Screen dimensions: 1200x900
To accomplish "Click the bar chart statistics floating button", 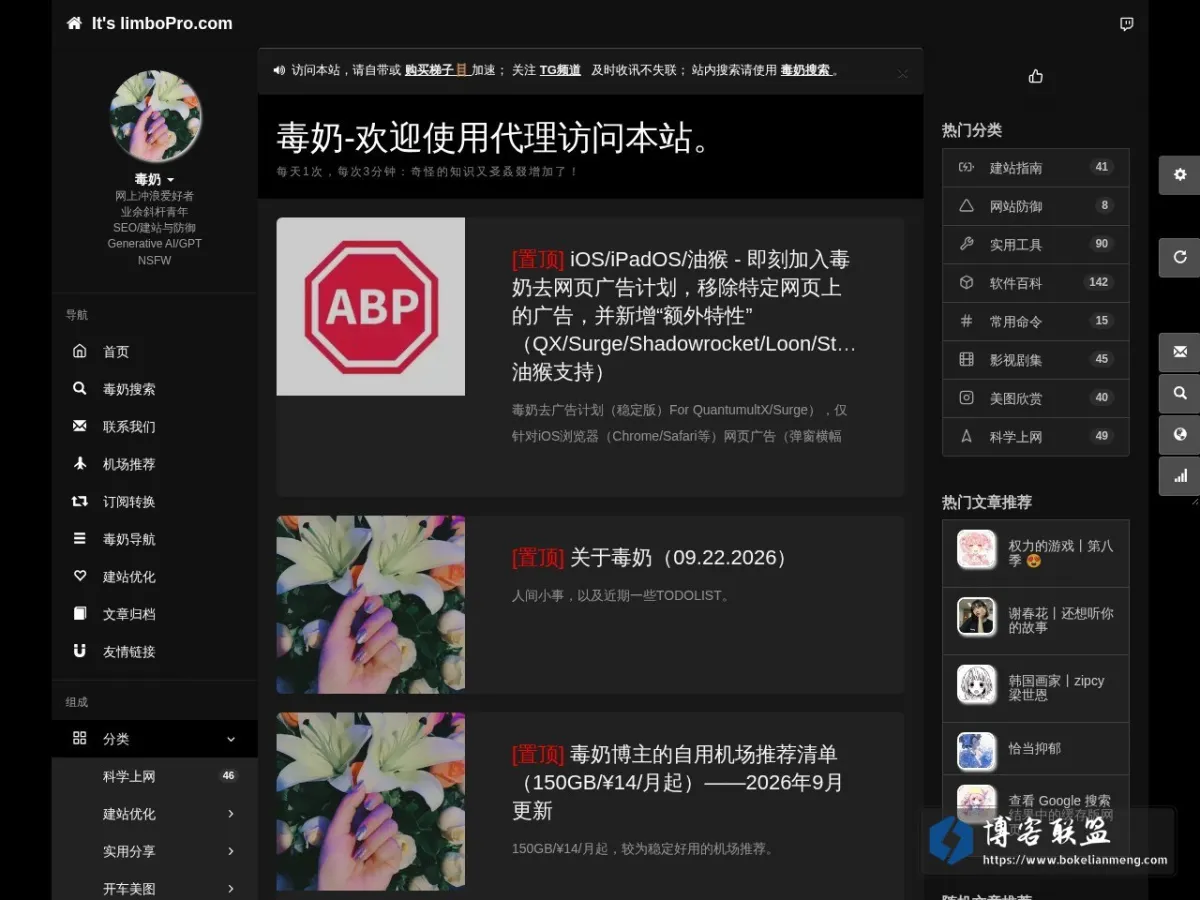I will point(1180,476).
